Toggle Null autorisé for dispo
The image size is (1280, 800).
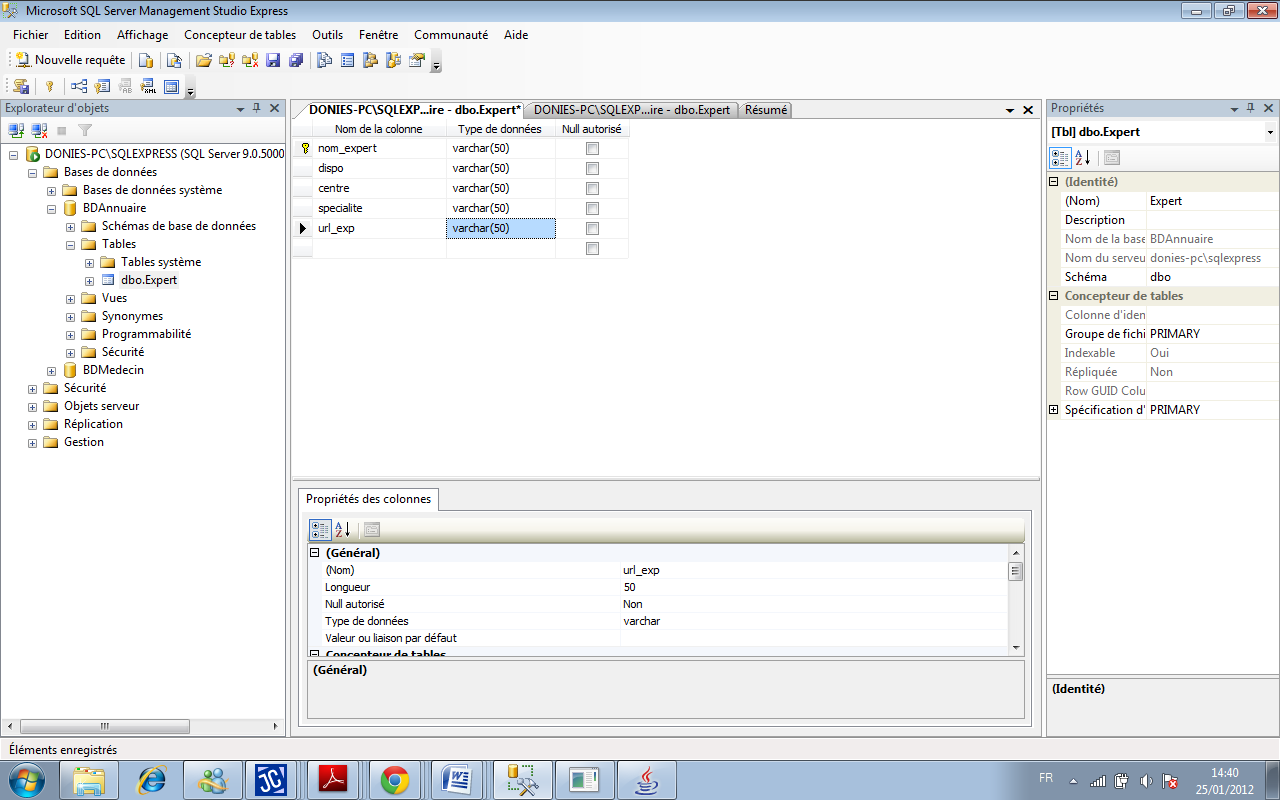592,168
